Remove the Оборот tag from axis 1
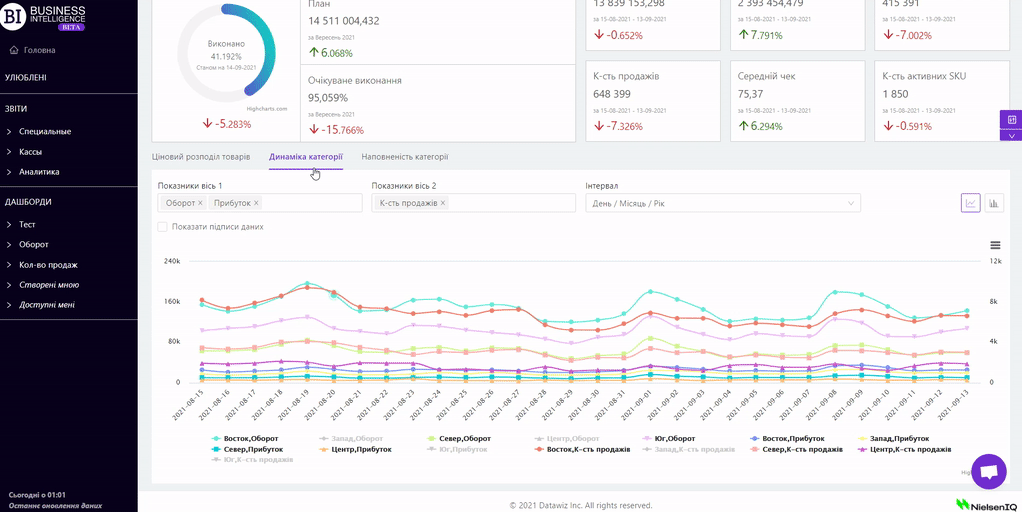Viewport: 1022px width, 513px height. [200, 203]
